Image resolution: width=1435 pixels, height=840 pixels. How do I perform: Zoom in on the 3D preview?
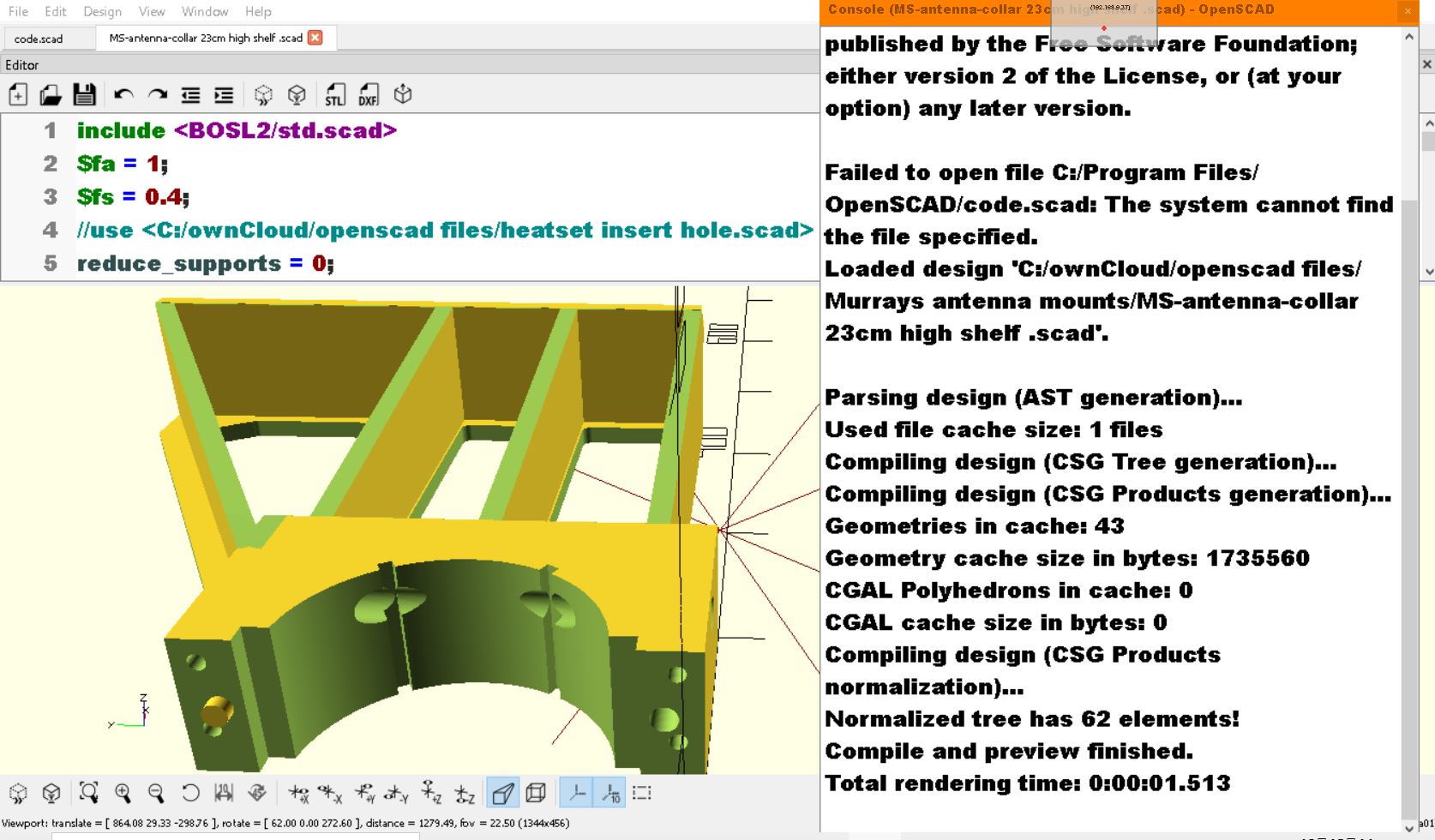(123, 793)
